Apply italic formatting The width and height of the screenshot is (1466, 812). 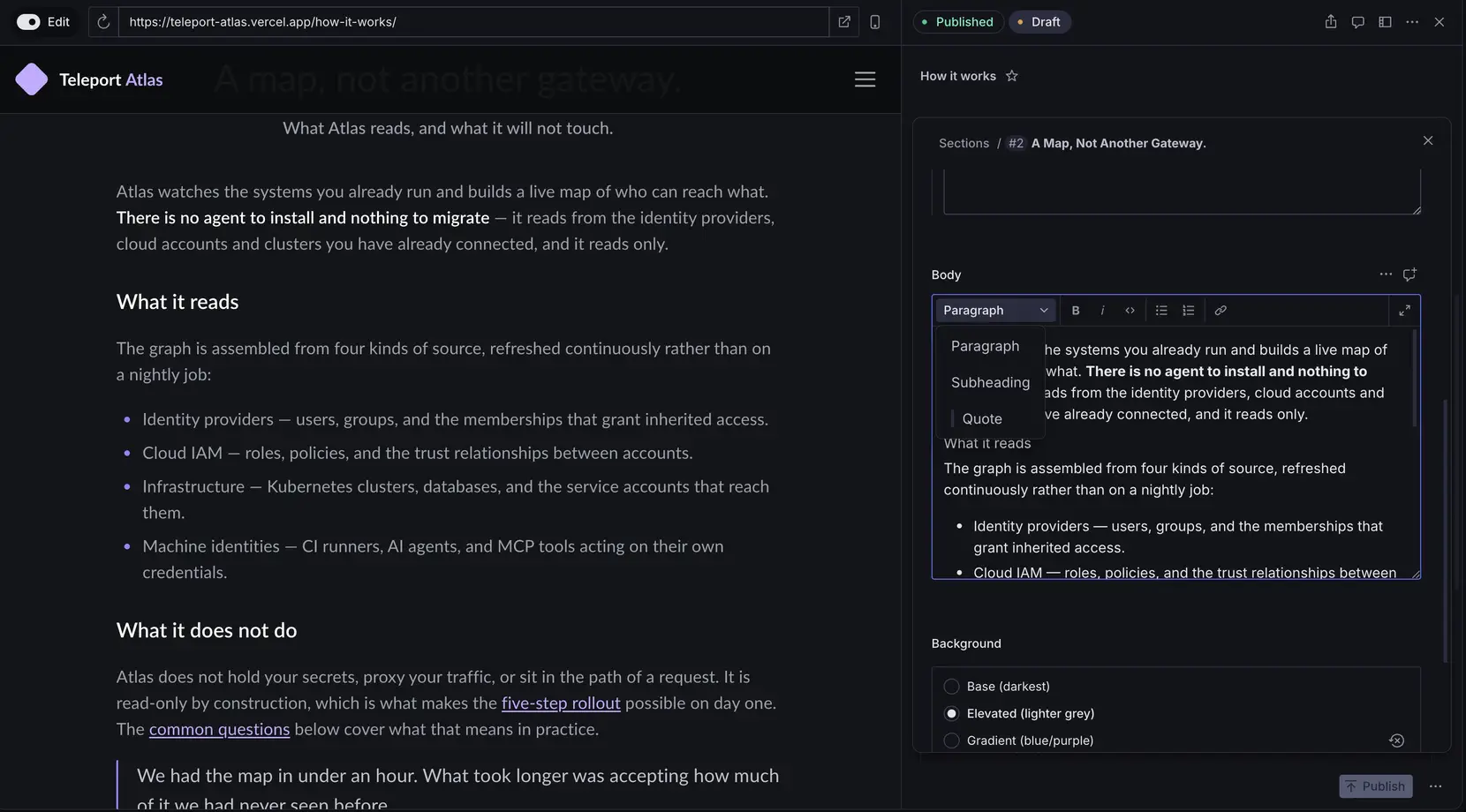[x=1102, y=311]
